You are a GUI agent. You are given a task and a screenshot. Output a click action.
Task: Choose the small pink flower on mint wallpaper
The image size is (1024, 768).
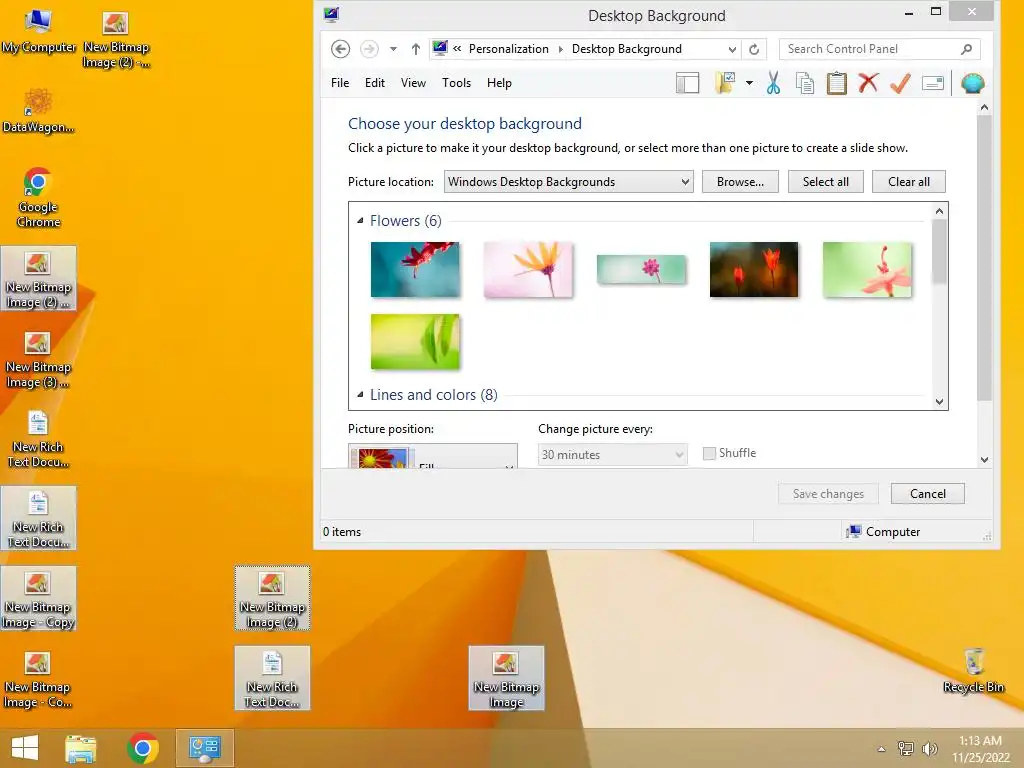click(x=641, y=269)
